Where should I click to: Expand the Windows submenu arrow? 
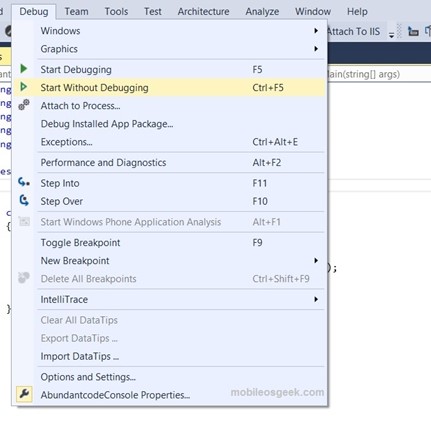316,31
